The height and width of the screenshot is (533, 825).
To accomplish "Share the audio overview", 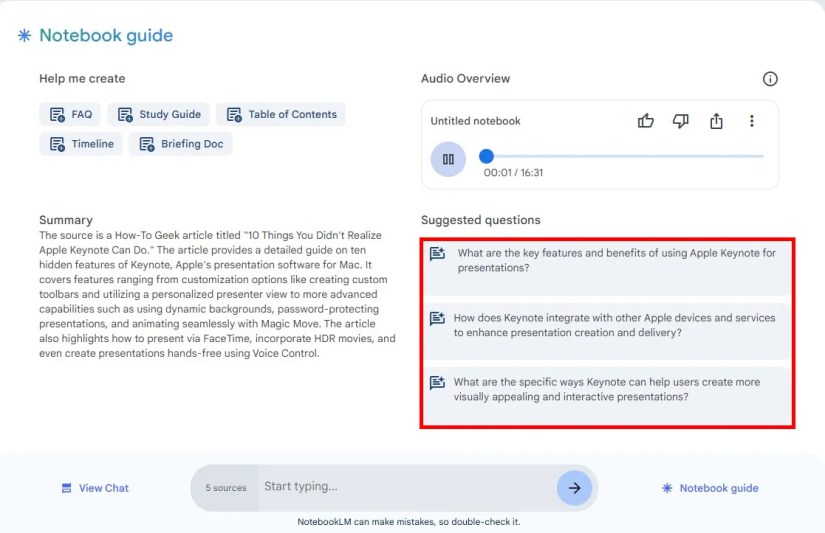I will tap(716, 121).
